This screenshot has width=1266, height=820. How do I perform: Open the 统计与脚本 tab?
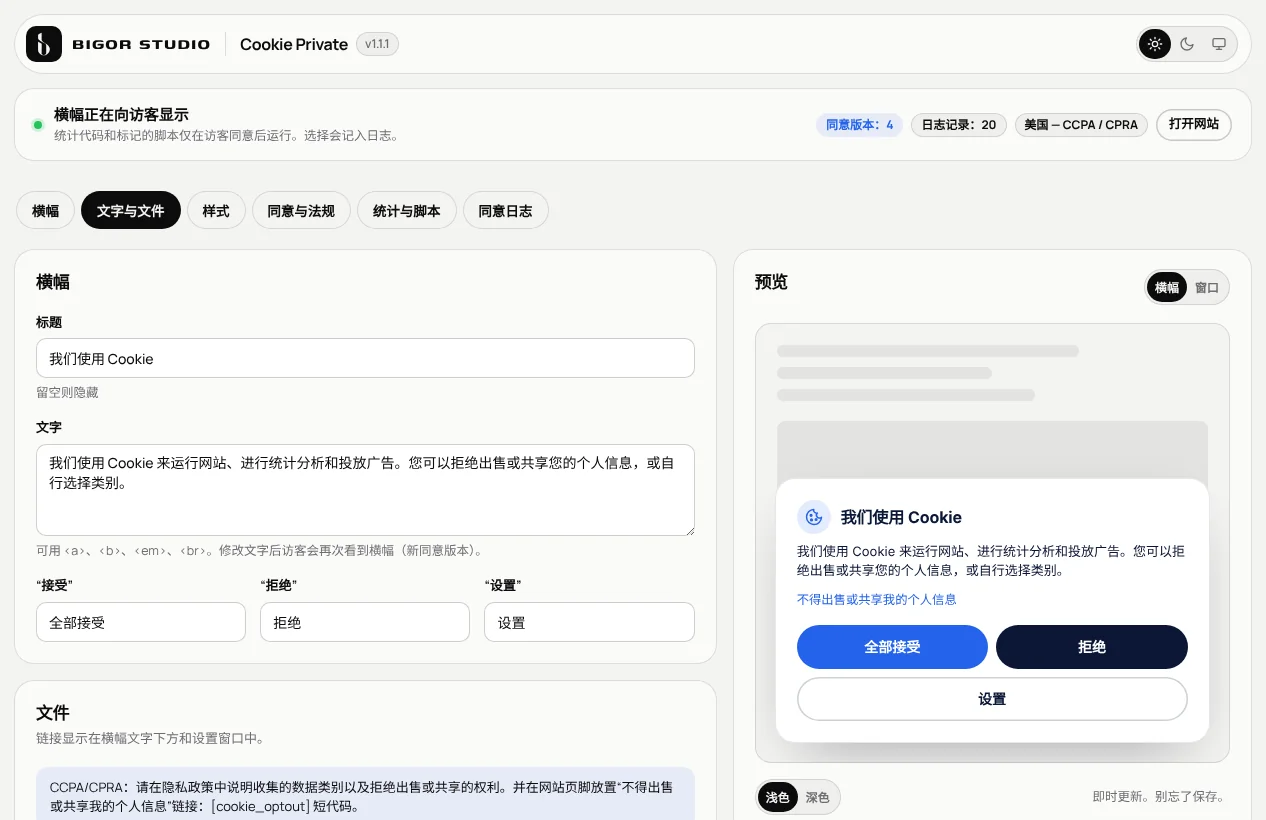[407, 211]
